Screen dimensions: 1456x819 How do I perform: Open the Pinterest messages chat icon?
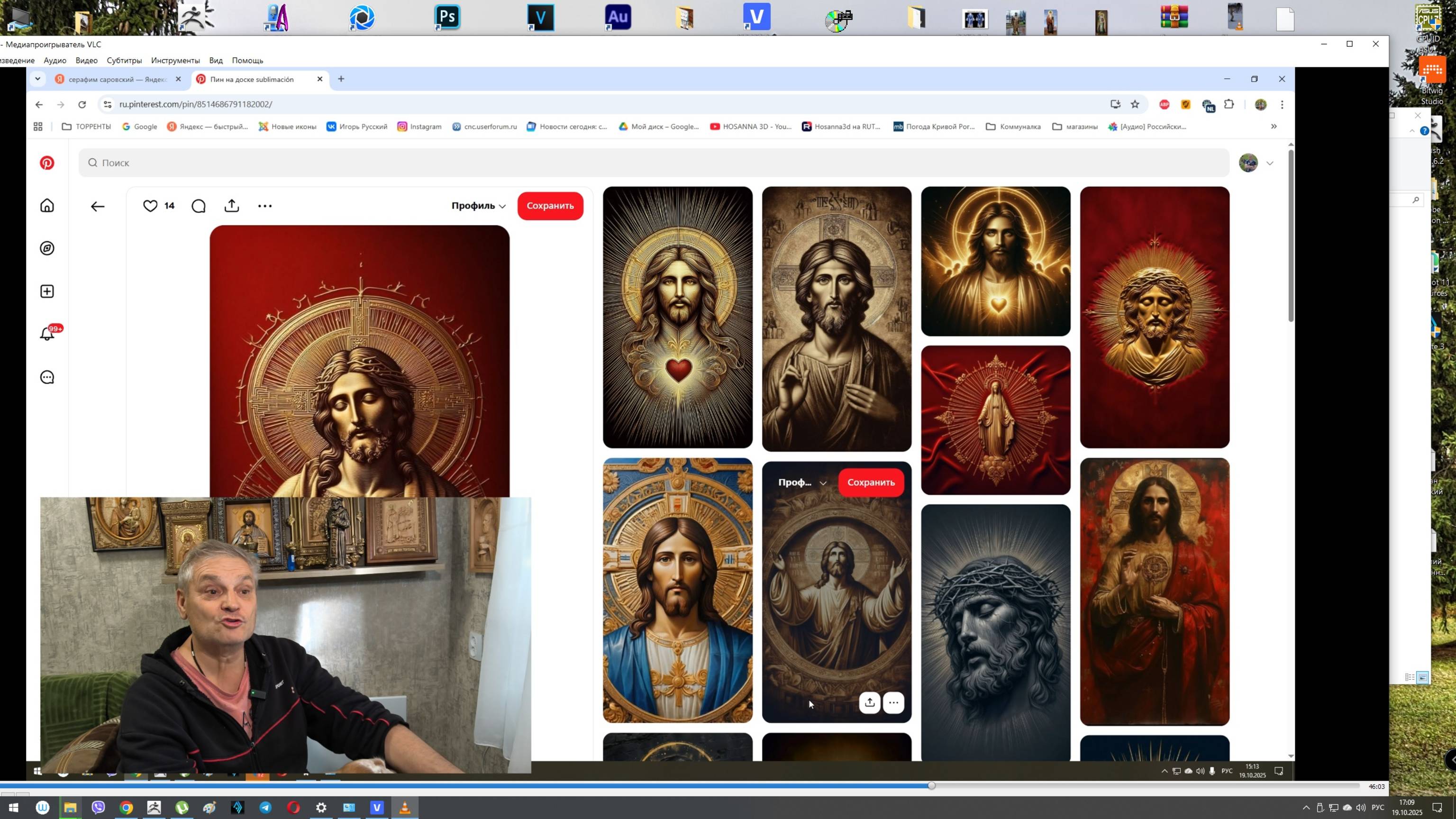tap(47, 377)
